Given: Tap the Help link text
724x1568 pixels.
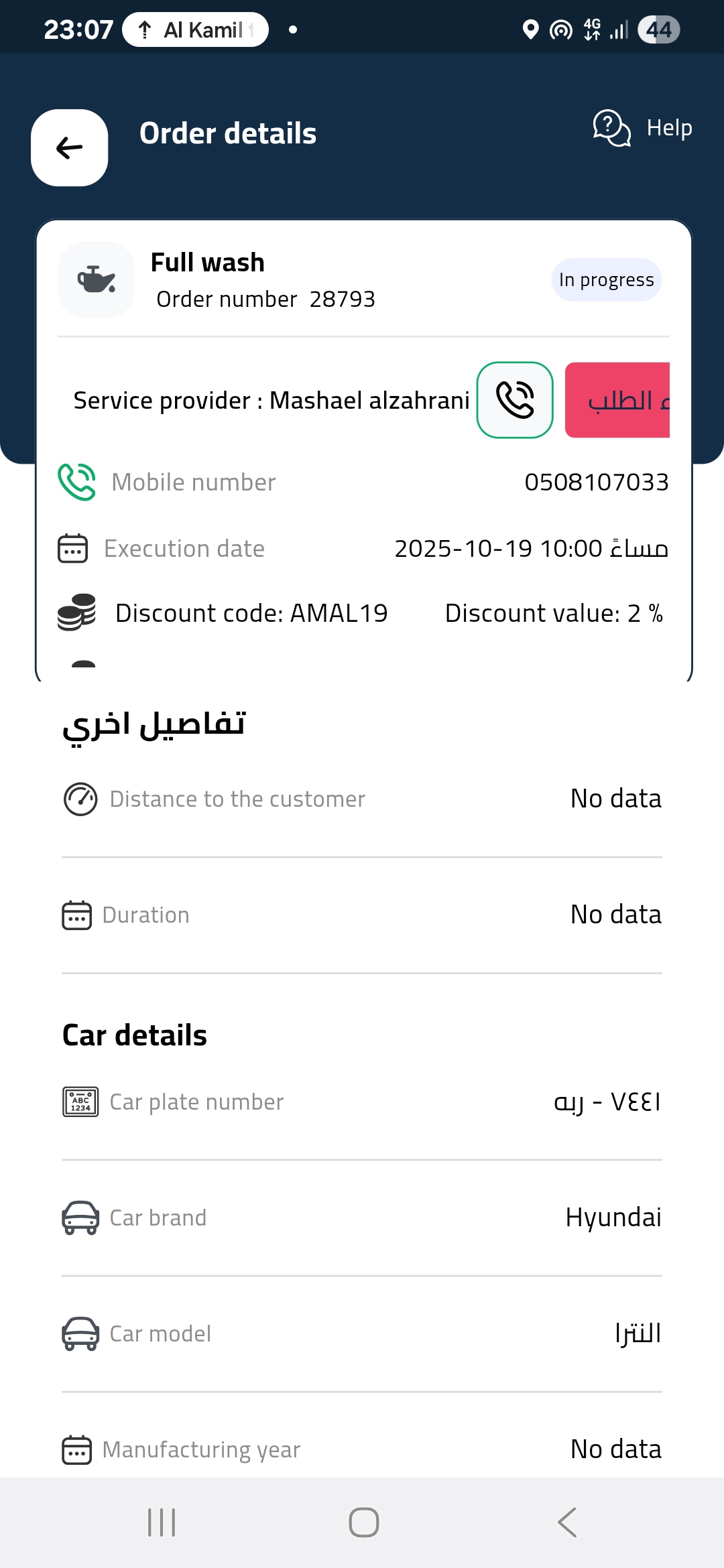Looking at the screenshot, I should coord(669,127).
